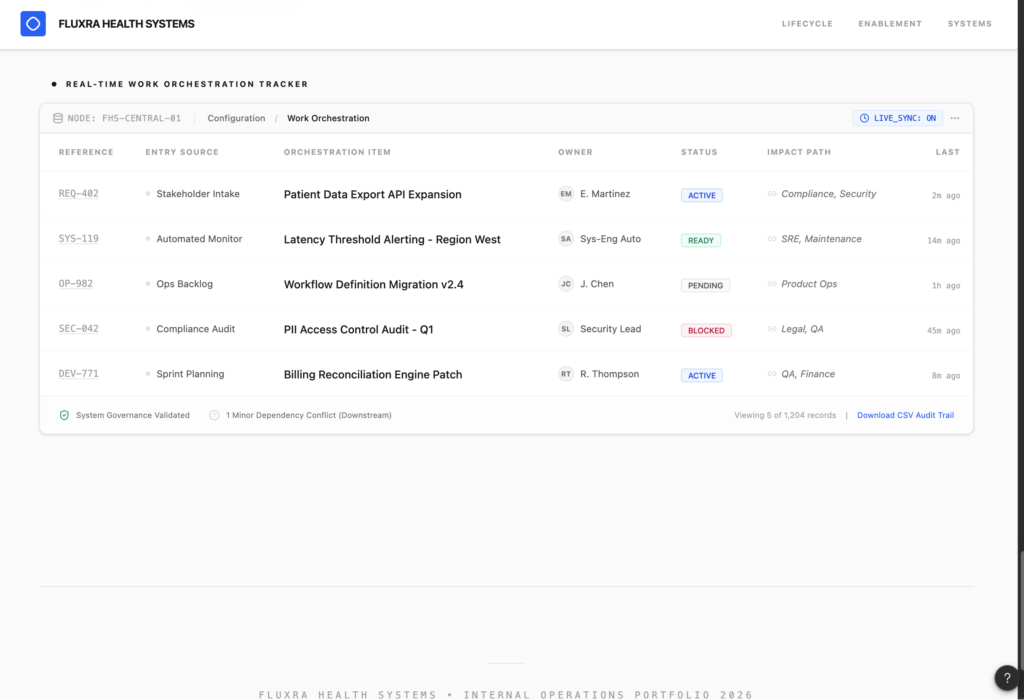Viewport: 1024px width, 700px height.
Task: Click the dot before Stakeholder Intake
Action: click(148, 194)
